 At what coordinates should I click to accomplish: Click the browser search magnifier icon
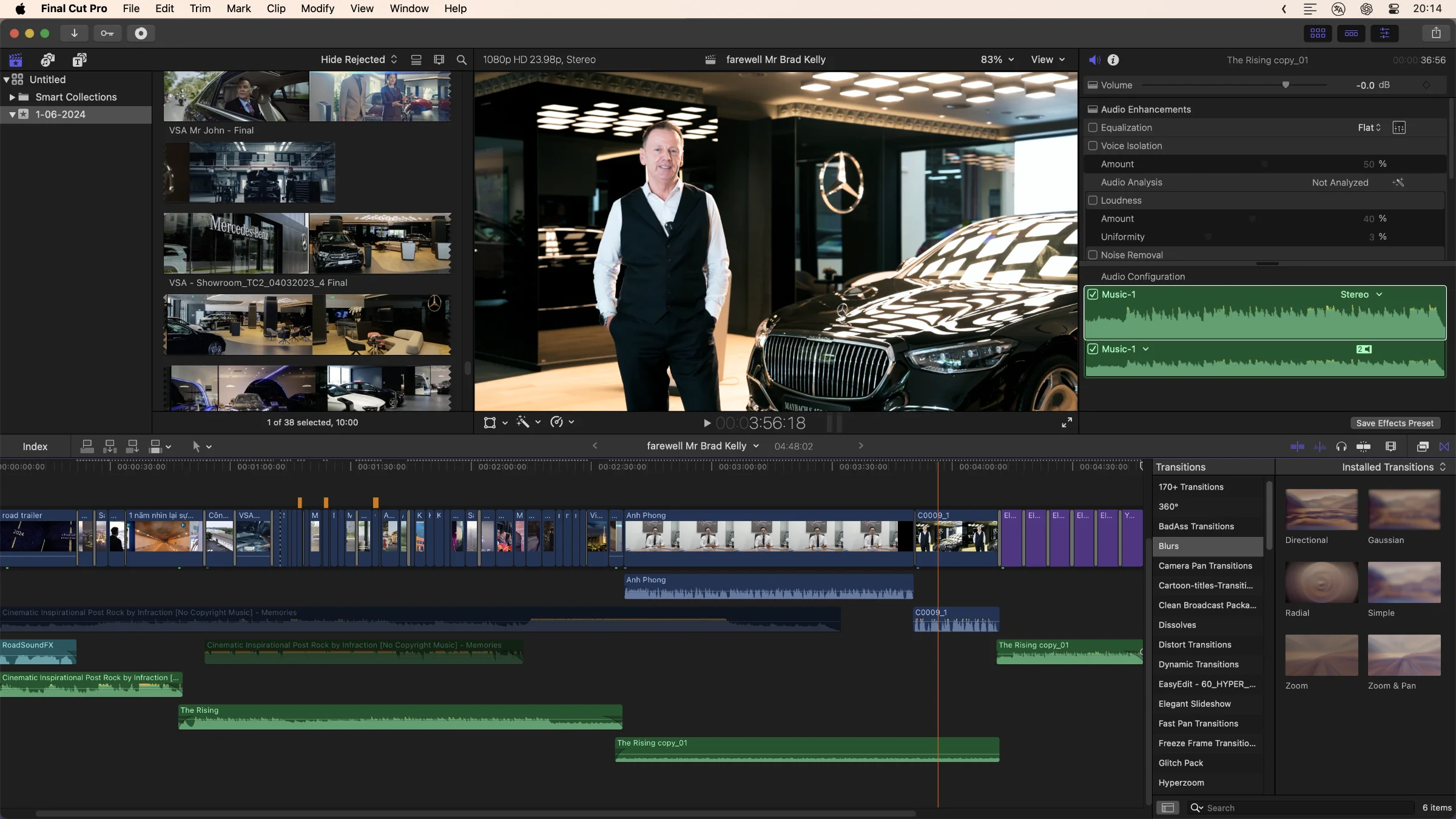pyautogui.click(x=461, y=59)
